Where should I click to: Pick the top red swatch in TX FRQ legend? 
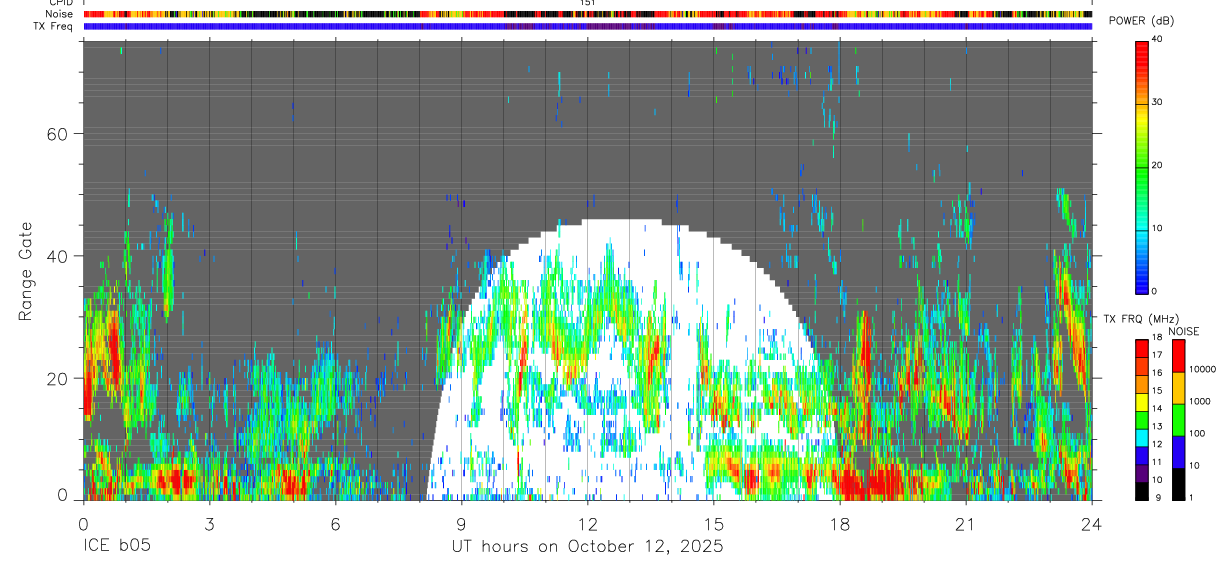[x=1141, y=349]
